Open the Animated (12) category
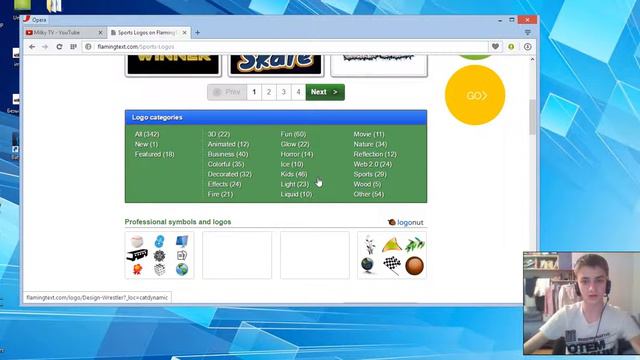Image resolution: width=640 pixels, height=360 pixels. click(x=228, y=144)
